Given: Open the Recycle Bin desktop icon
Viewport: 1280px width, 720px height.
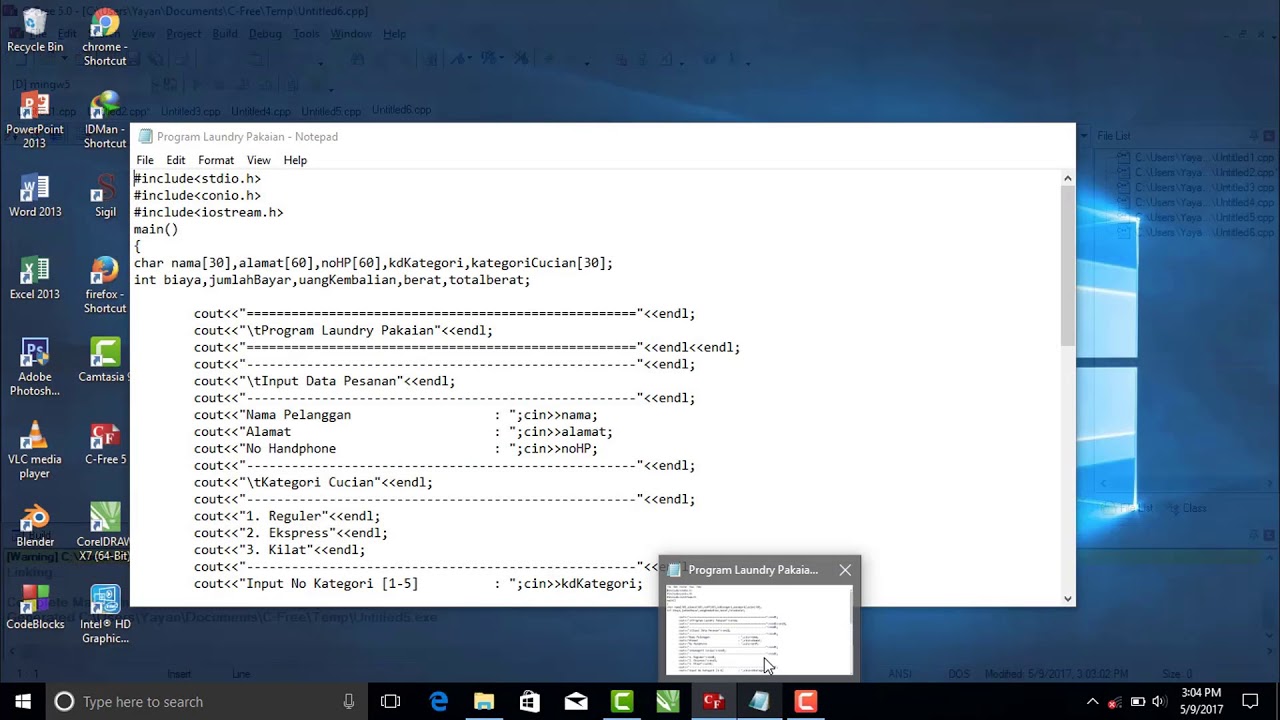Looking at the screenshot, I should click(34, 30).
